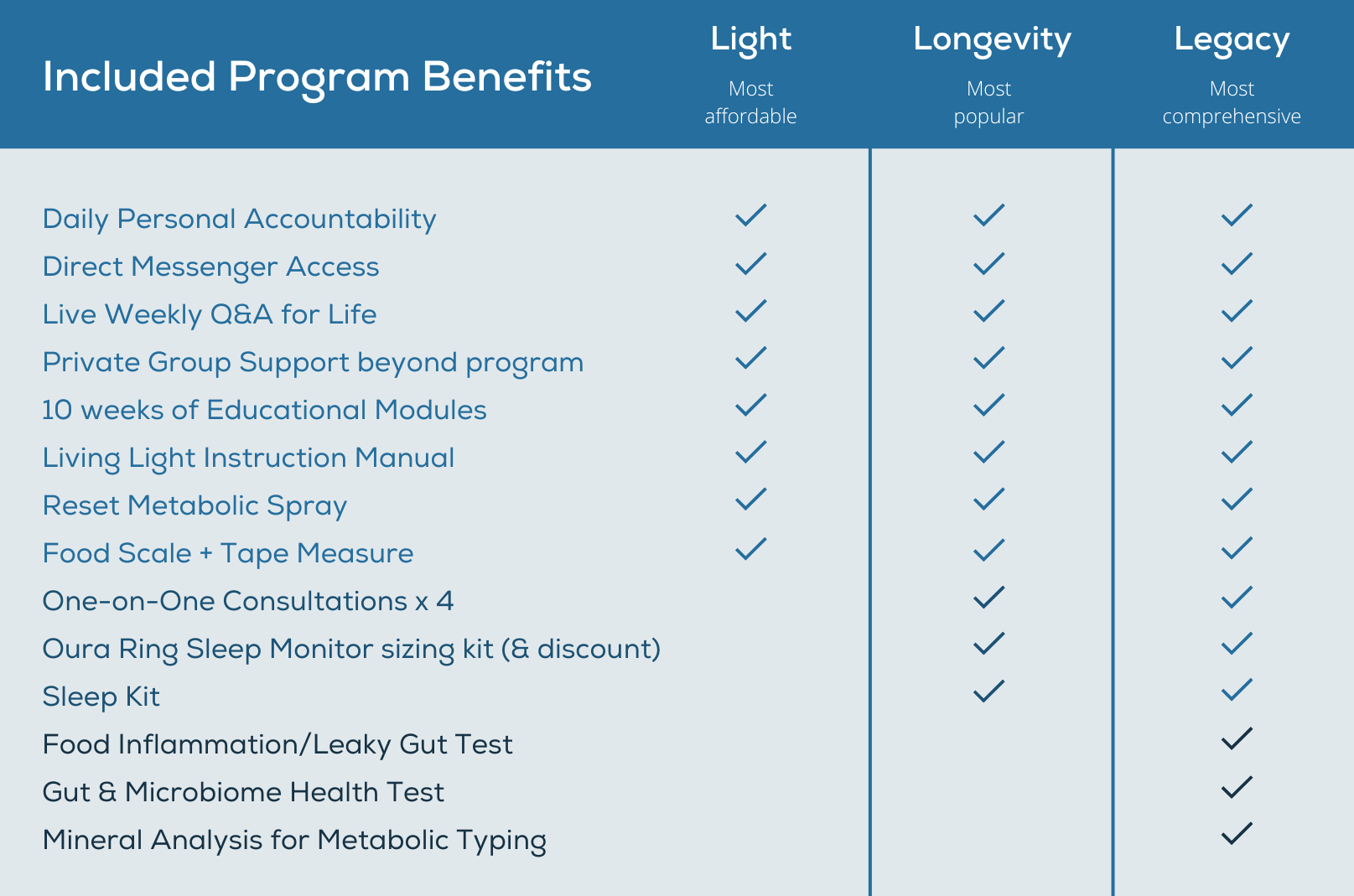
Task: Select the Legacy plan heading
Action: (1231, 39)
